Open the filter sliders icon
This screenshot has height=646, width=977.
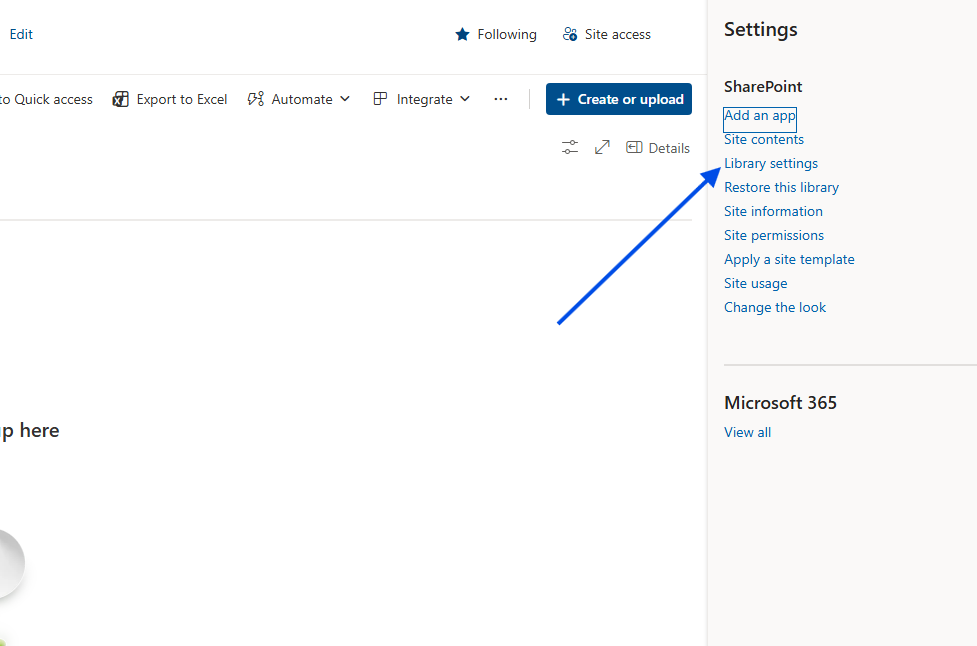coord(570,148)
